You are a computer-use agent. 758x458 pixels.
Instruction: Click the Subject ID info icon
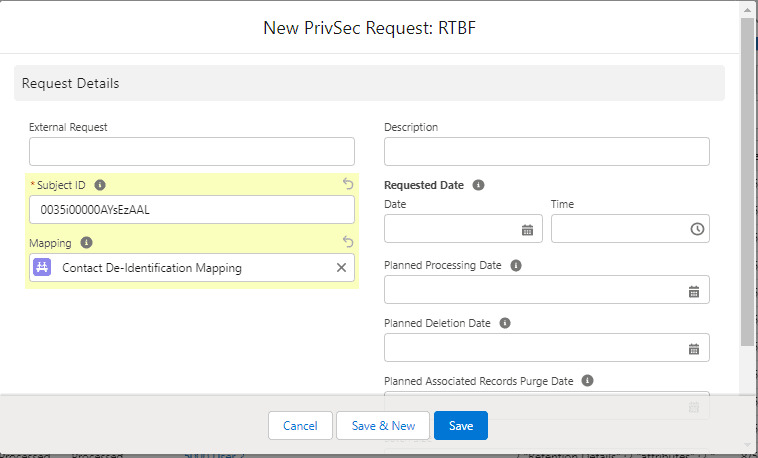[100, 185]
